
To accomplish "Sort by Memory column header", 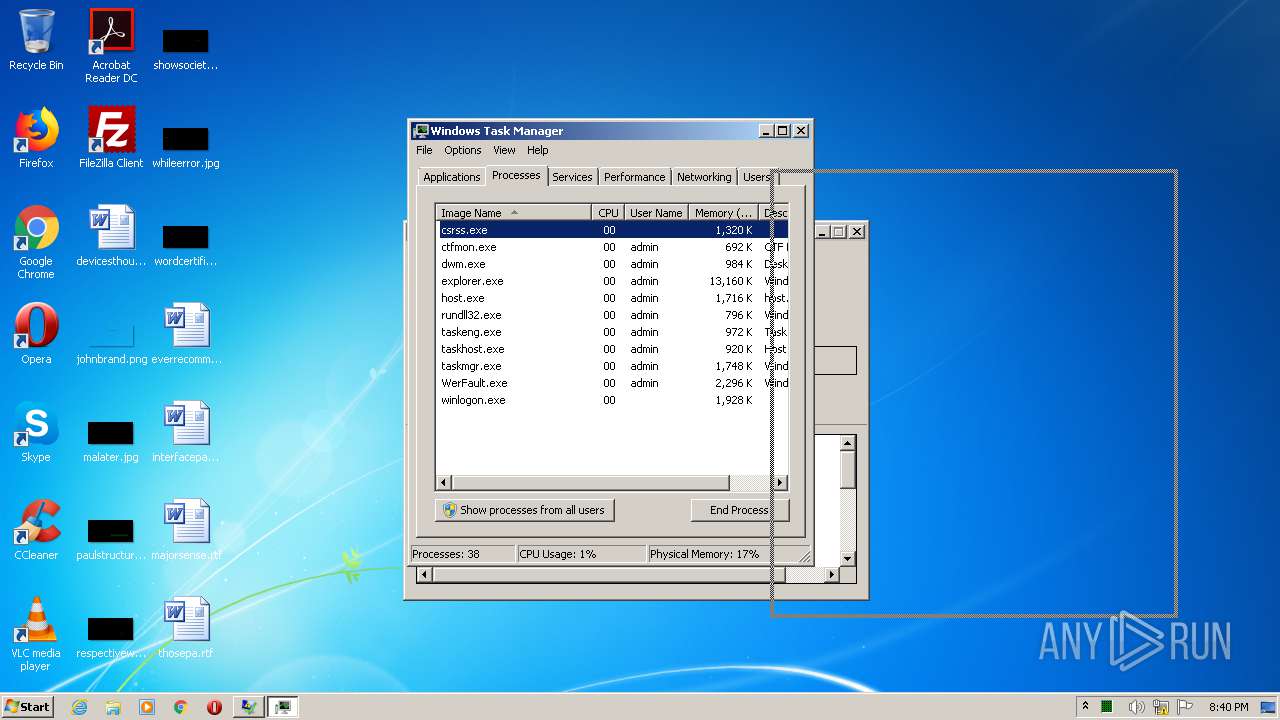I will point(724,213).
